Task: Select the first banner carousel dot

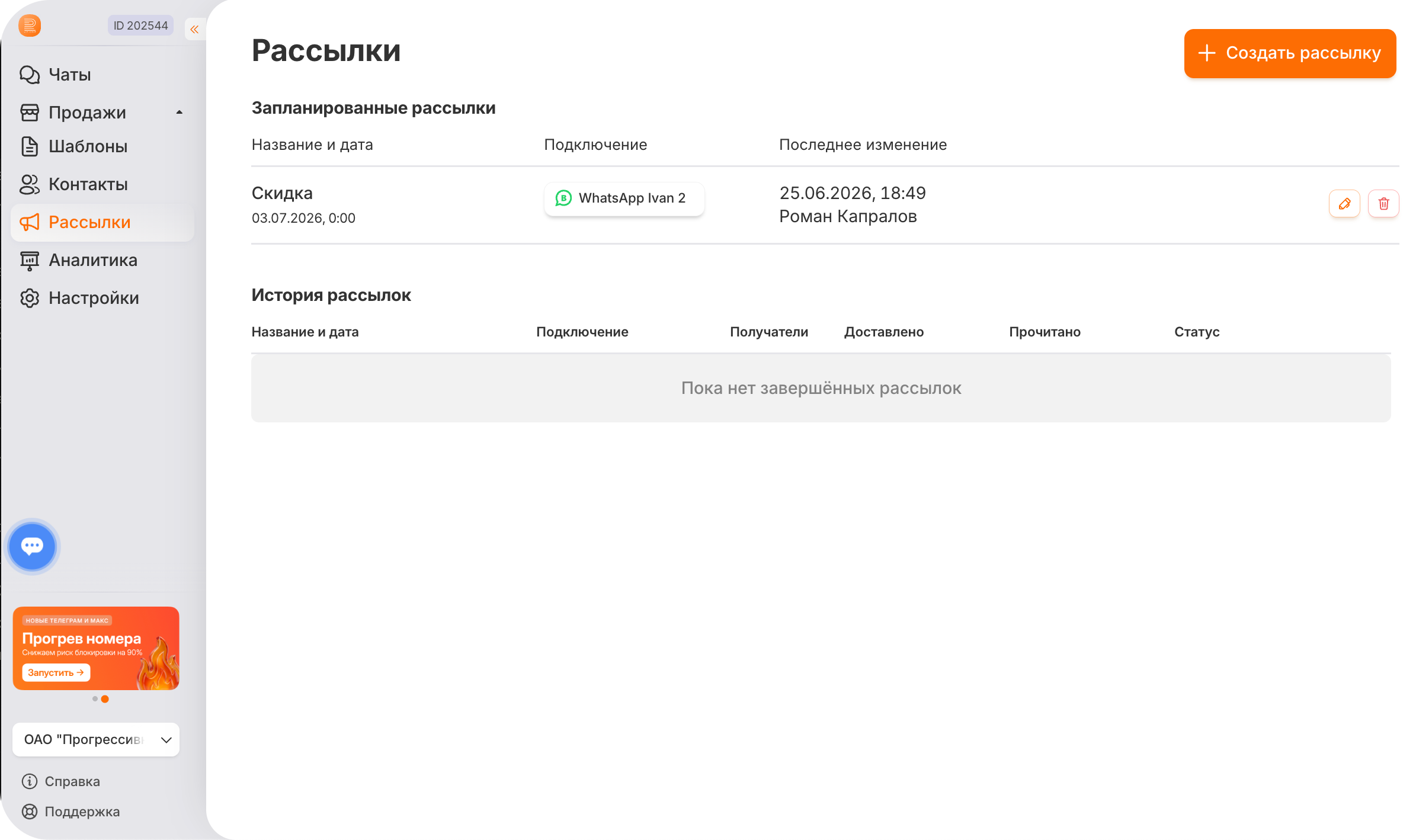Action: 95,699
